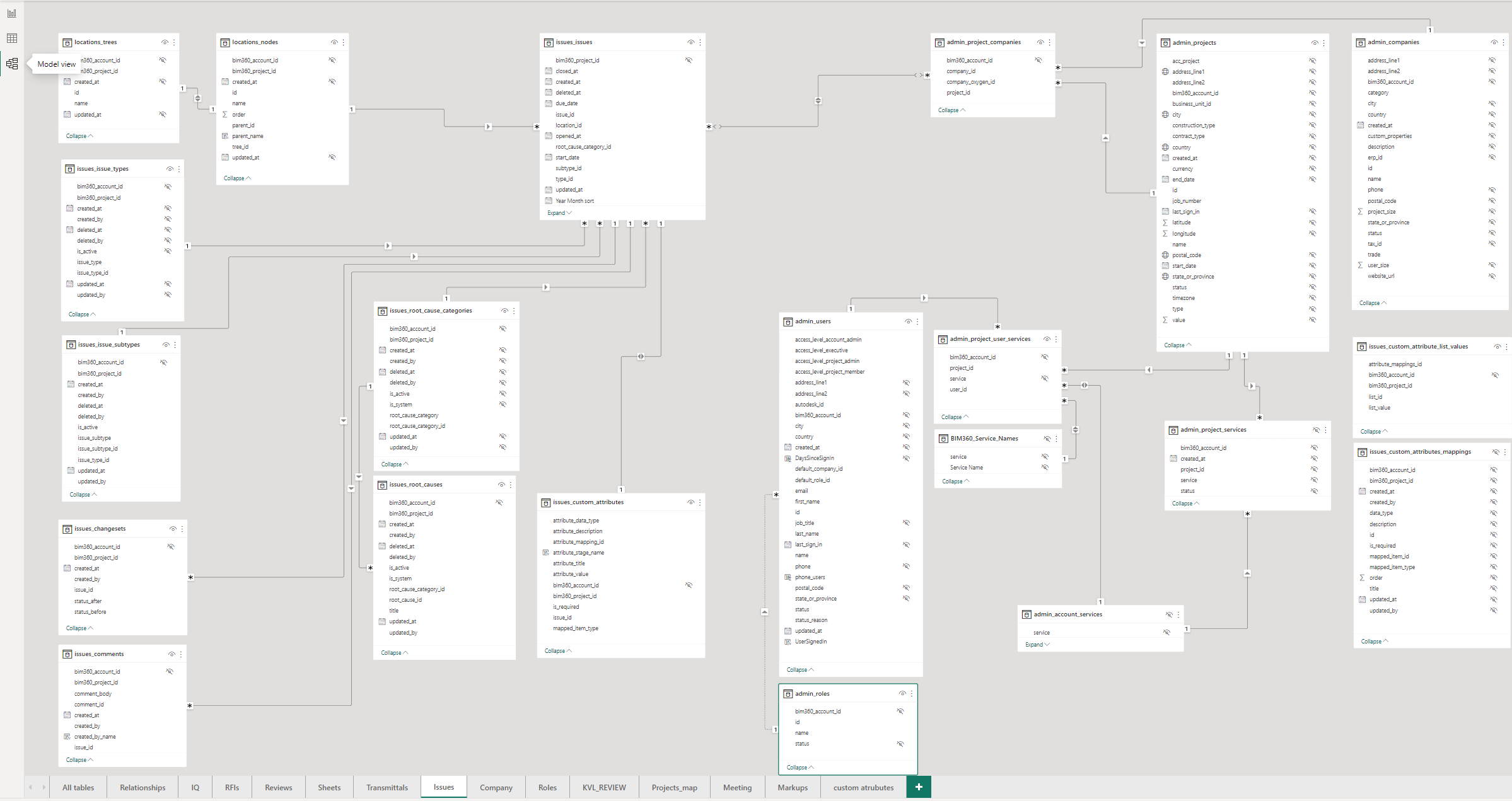
Task: Toggle visibility of issues_issues table
Action: point(690,42)
